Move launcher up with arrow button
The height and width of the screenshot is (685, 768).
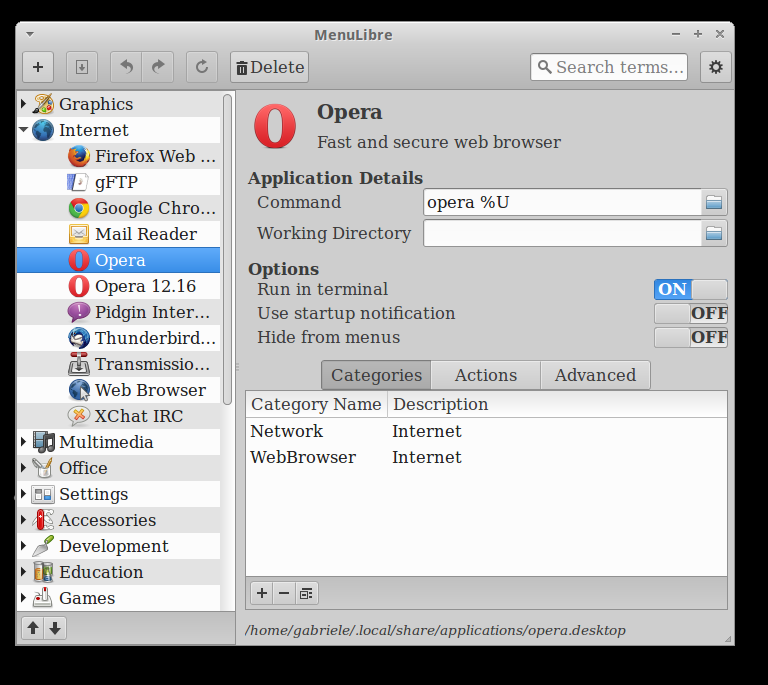(33, 628)
